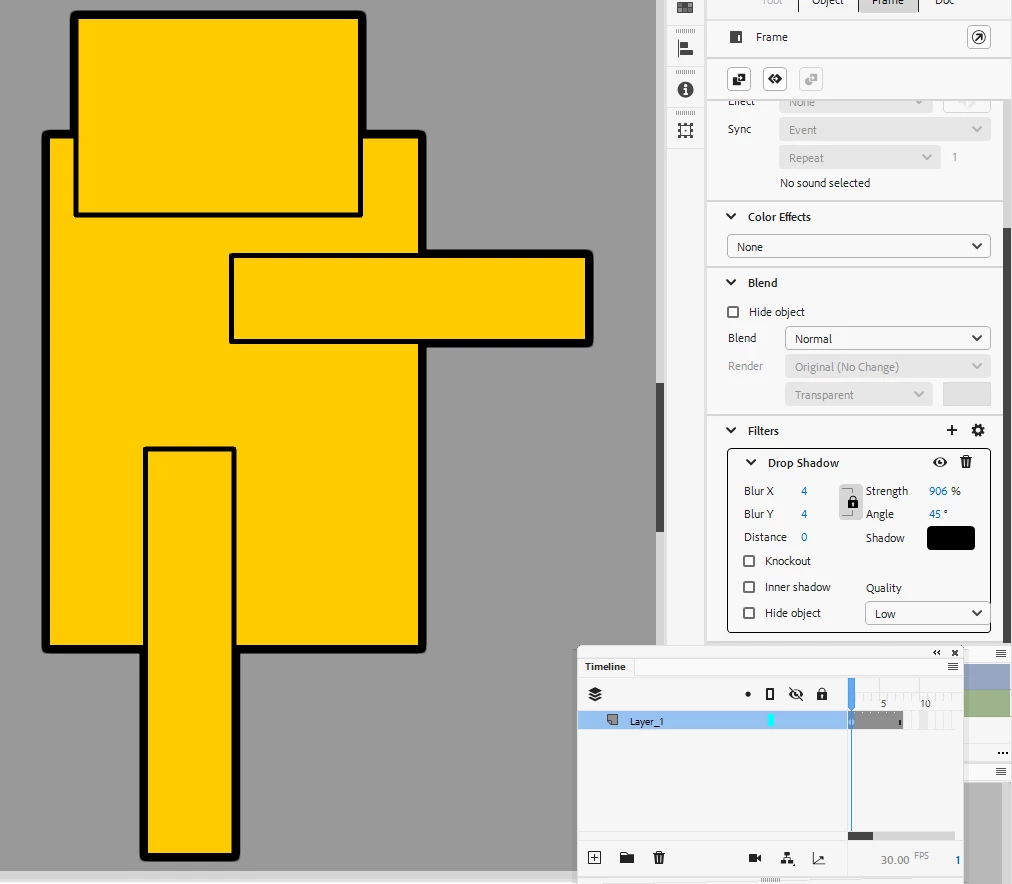Open the Info panel icon

click(685, 90)
